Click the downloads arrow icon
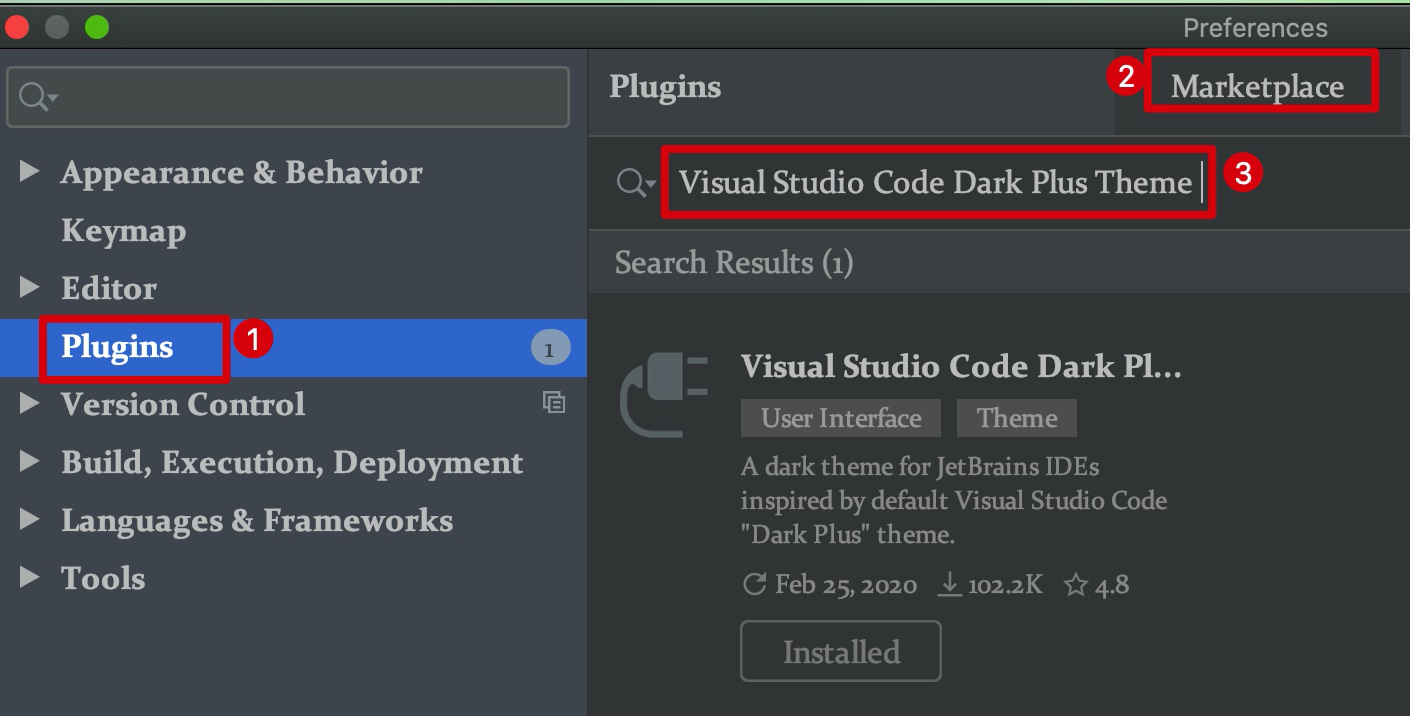 [949, 584]
